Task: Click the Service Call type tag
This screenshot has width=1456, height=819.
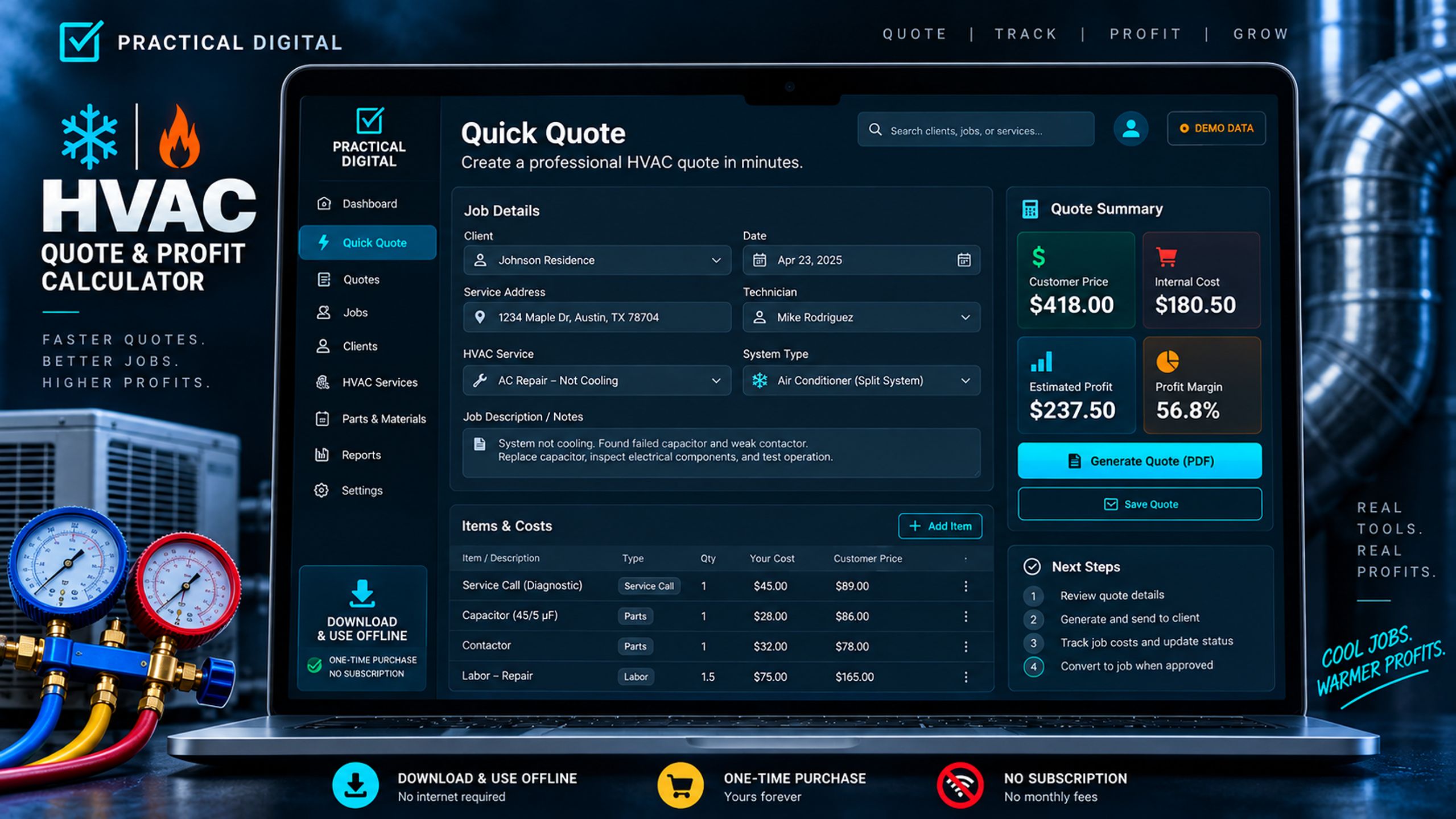Action: pyautogui.click(x=649, y=586)
